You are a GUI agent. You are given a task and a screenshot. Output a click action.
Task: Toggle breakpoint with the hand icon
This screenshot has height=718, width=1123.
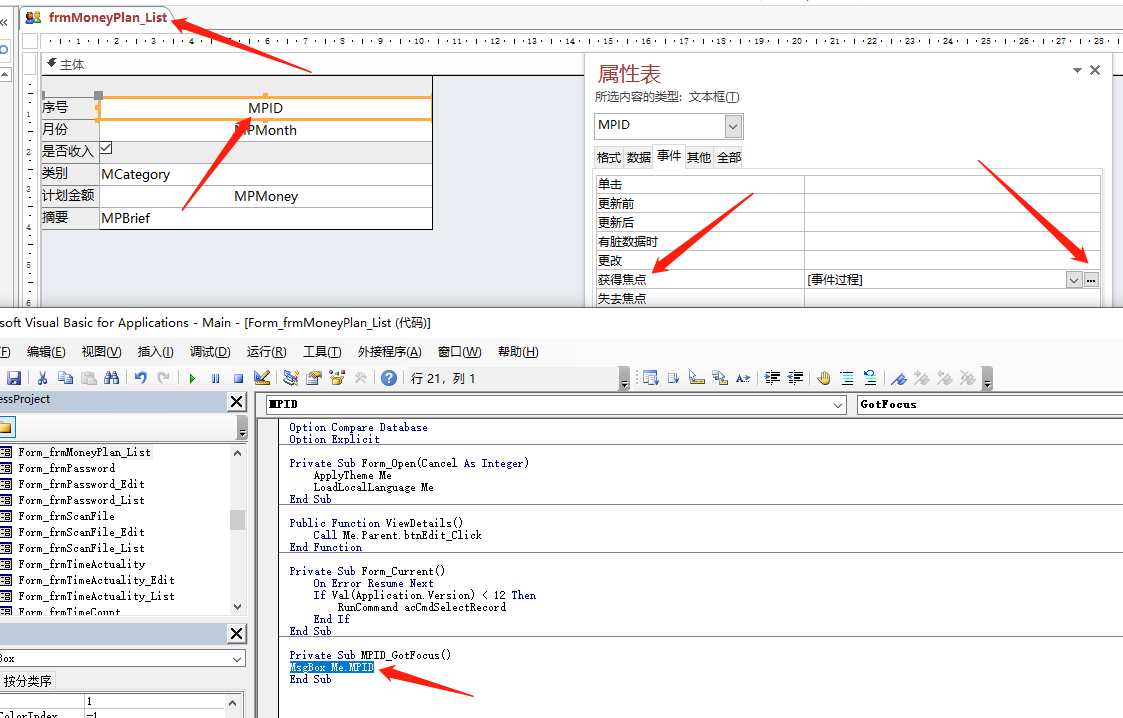pos(824,378)
